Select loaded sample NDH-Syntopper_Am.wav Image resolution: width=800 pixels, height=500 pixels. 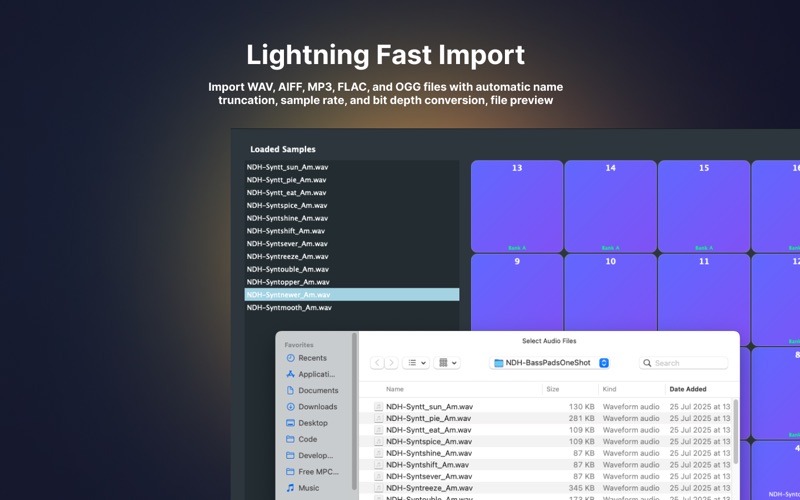[x=352, y=282]
